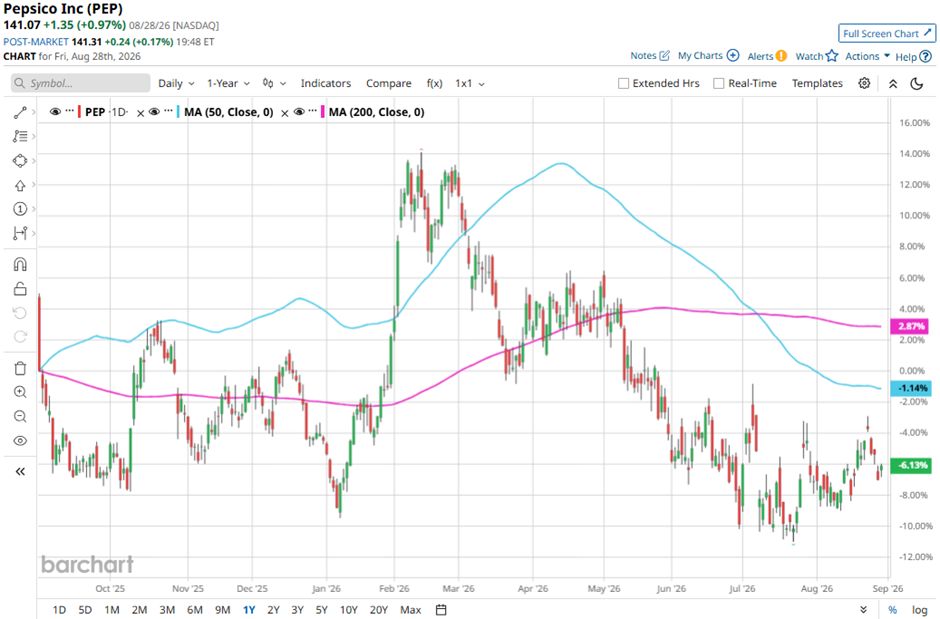The image size is (940, 619).
Task: Click the magenta MA 200 color swatch
Action: coord(324,112)
